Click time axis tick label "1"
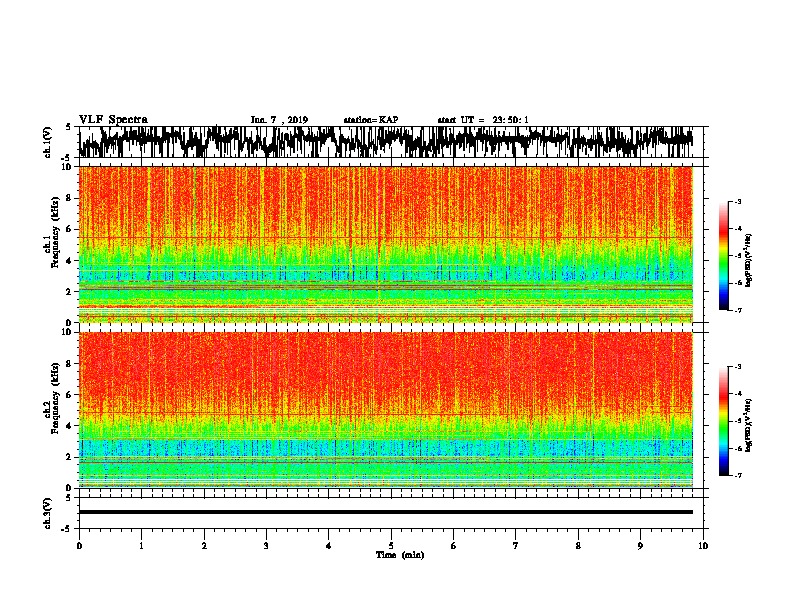This screenshot has height=612, width=792. (141, 546)
